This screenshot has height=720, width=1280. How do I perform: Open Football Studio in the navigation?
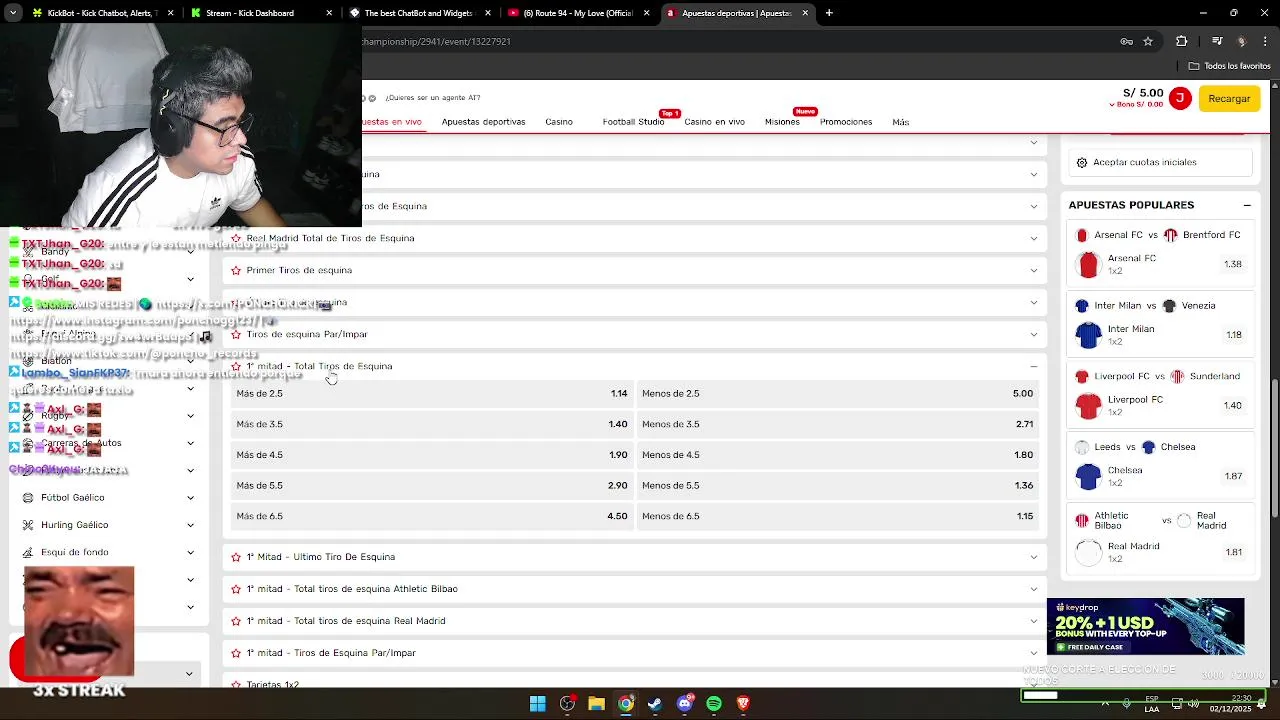tap(633, 122)
